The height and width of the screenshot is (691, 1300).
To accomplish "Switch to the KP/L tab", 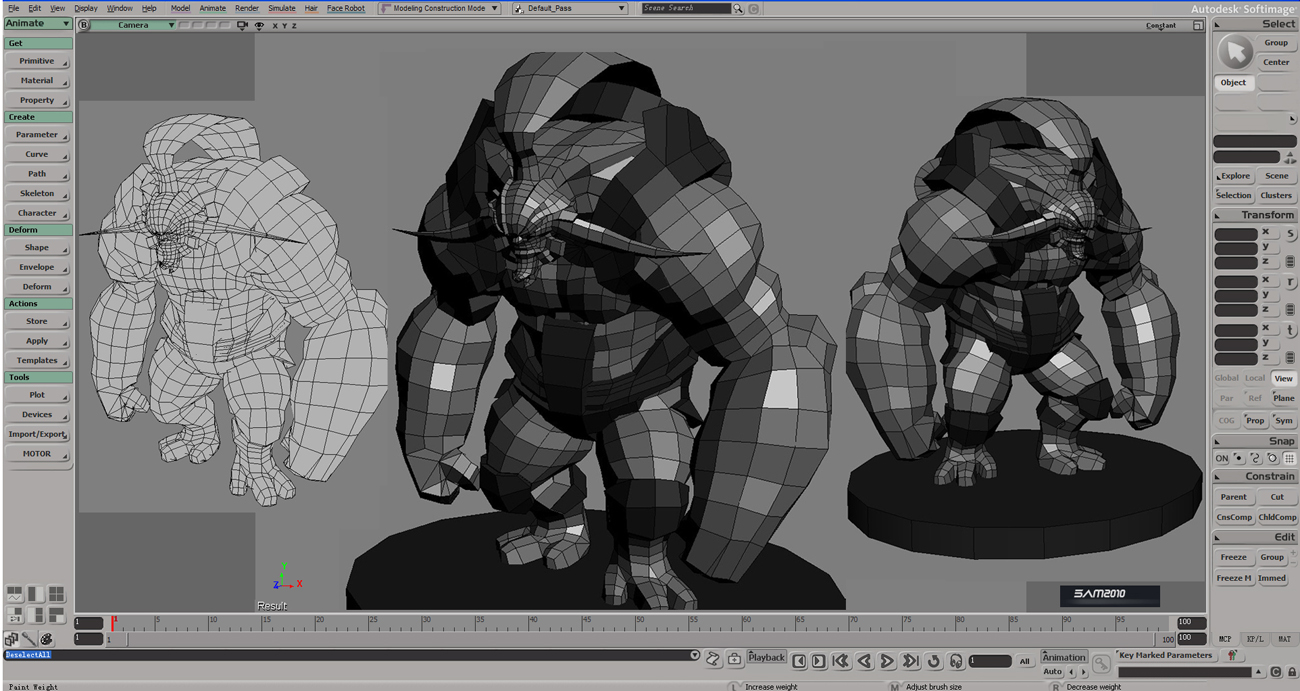I will click(1254, 639).
